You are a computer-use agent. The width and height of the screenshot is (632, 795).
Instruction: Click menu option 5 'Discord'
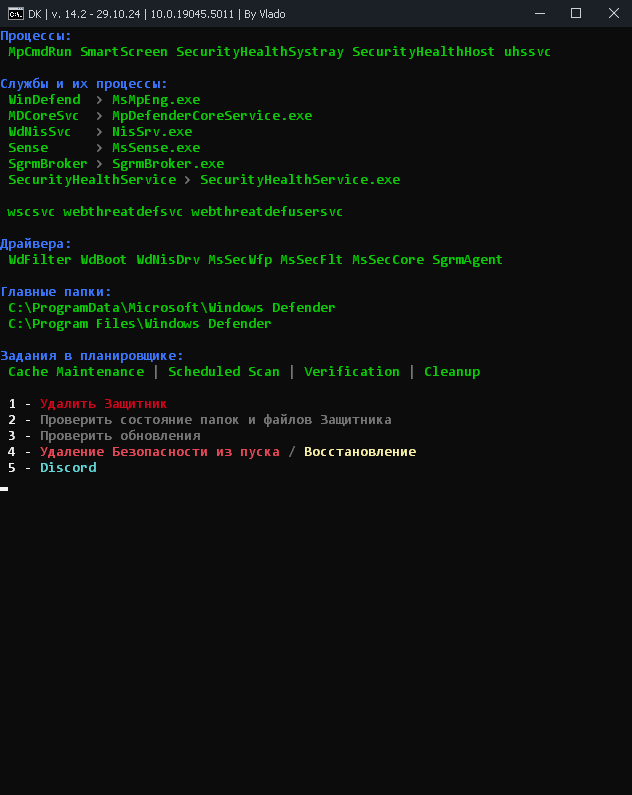pos(68,467)
